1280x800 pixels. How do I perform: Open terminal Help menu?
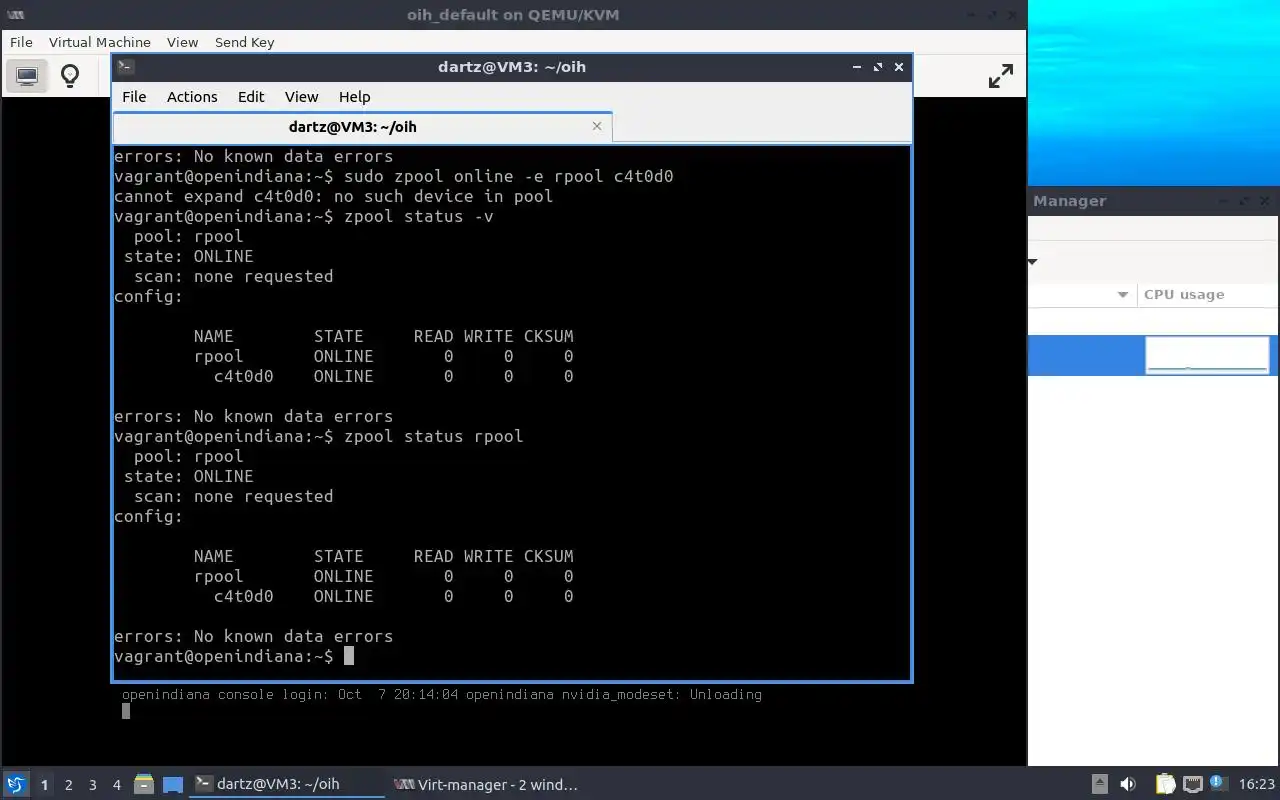(x=354, y=97)
